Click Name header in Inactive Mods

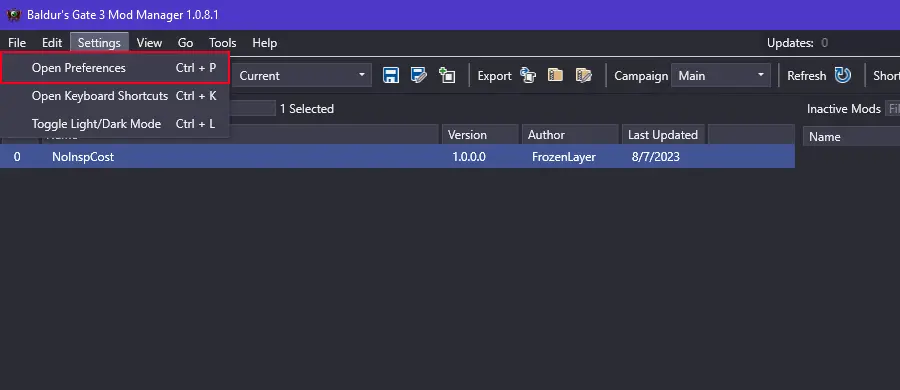(x=851, y=137)
